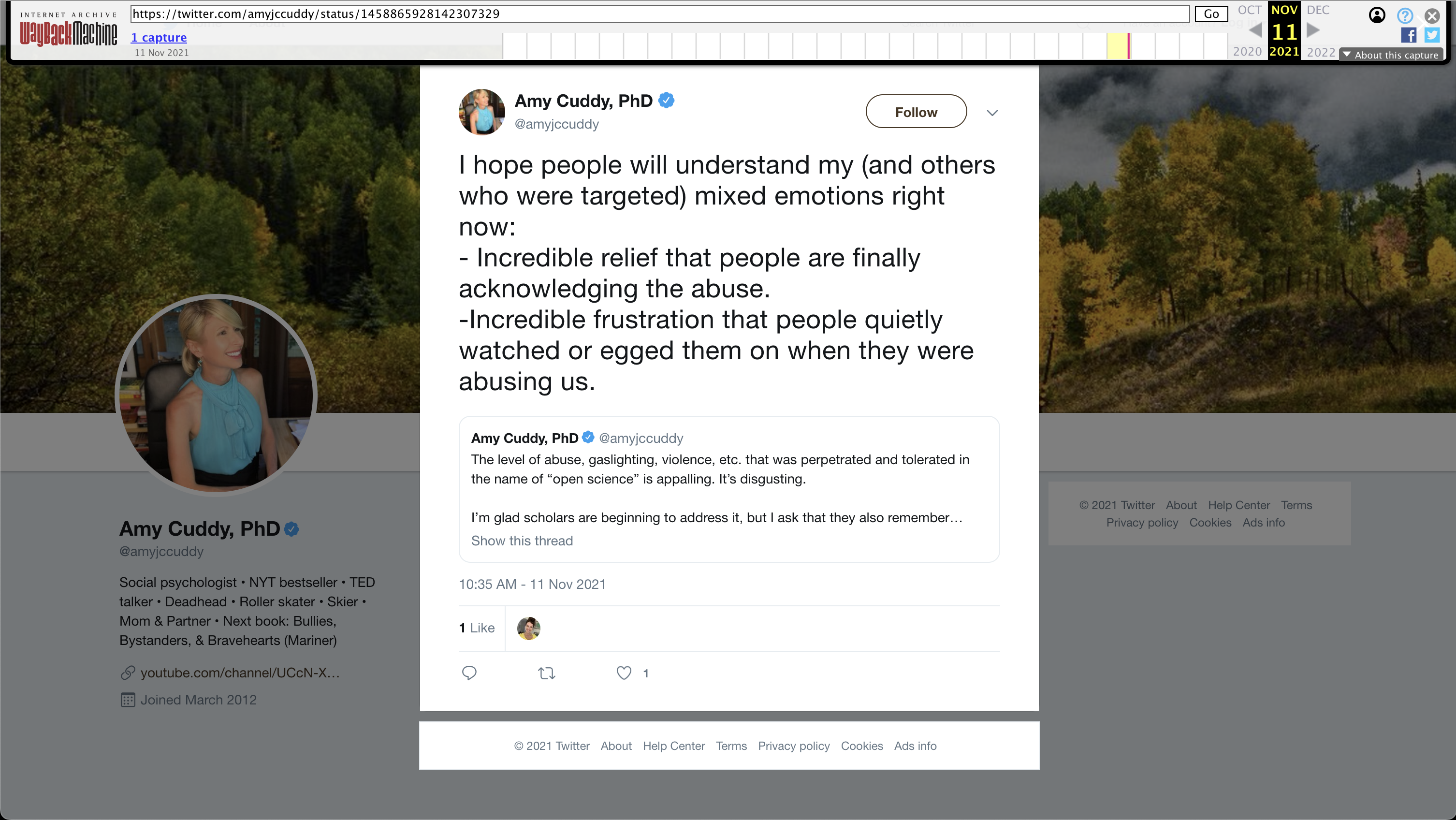Open Privacy policy link in bottom footer
1456x820 pixels.
click(x=794, y=746)
